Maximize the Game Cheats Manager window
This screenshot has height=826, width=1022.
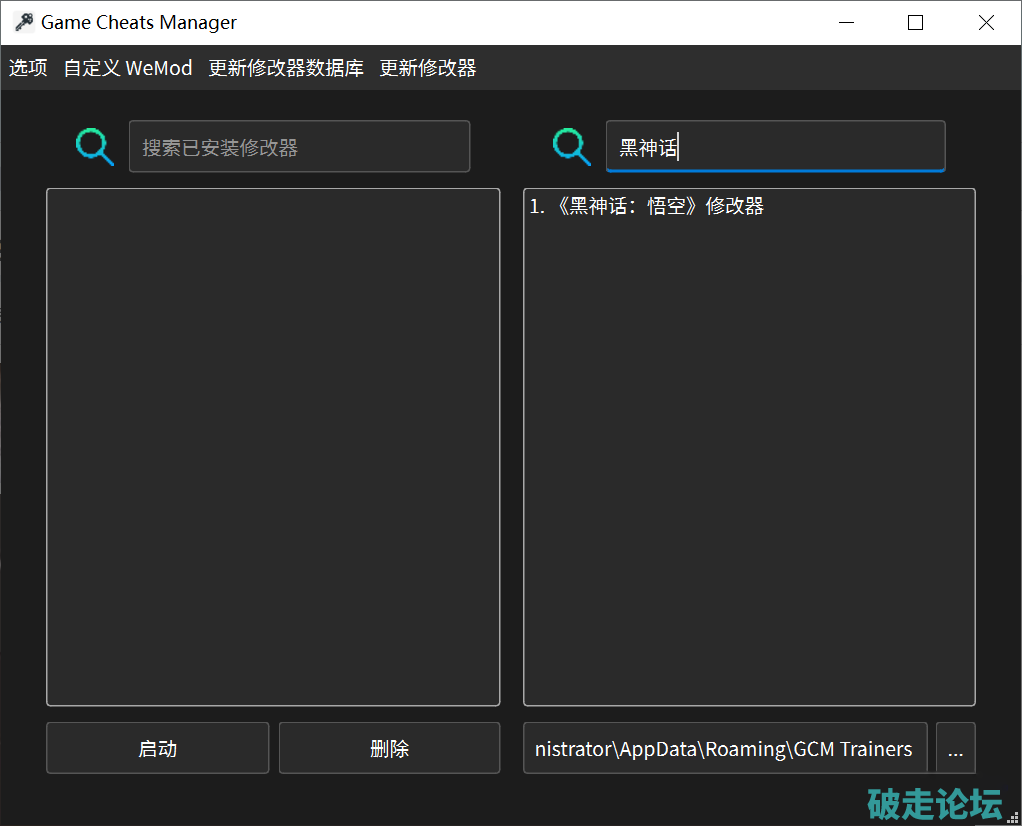tap(915, 23)
